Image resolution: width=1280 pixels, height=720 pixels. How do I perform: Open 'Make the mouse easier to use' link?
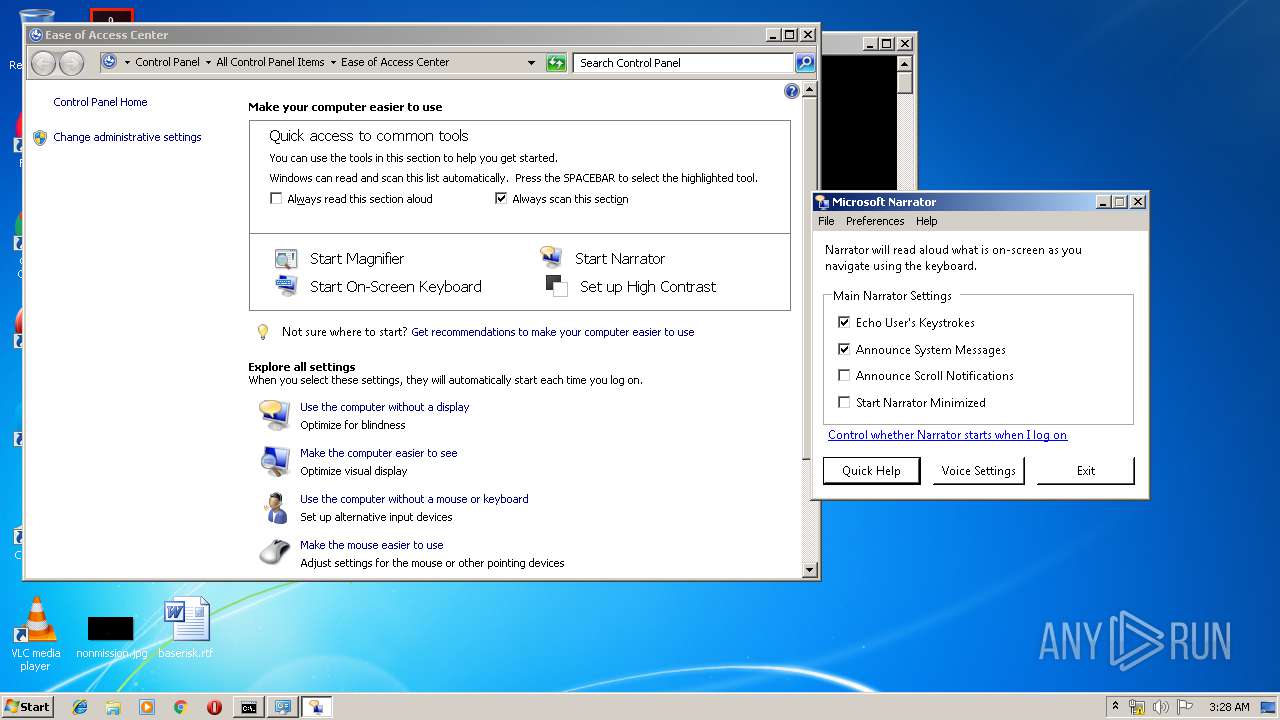click(x=371, y=545)
